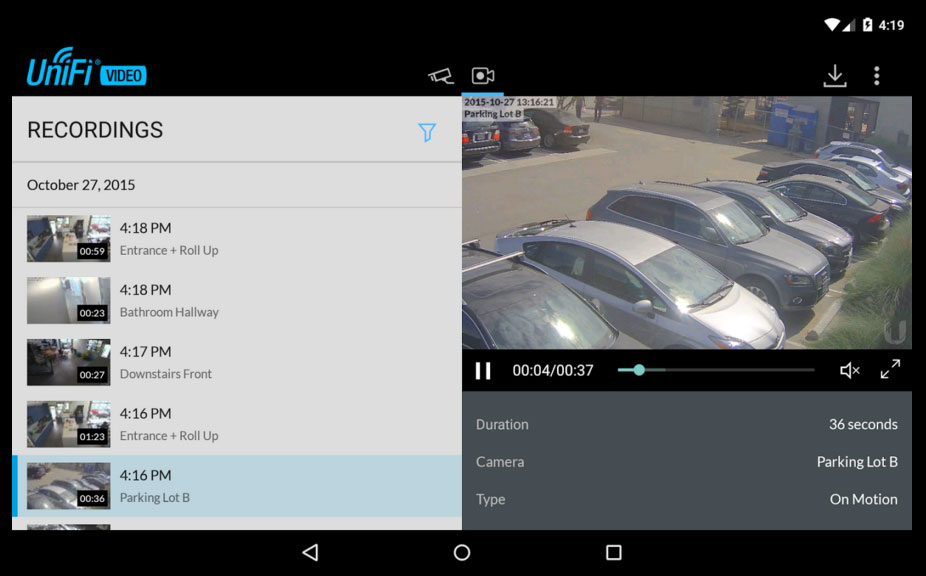Tap the 4:19 status bar clock
The width and height of the screenshot is (926, 576).
[891, 25]
